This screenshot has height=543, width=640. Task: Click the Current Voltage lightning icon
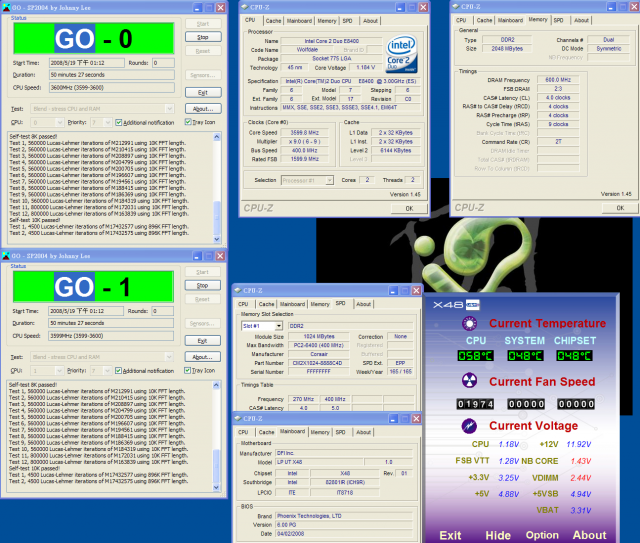click(469, 426)
